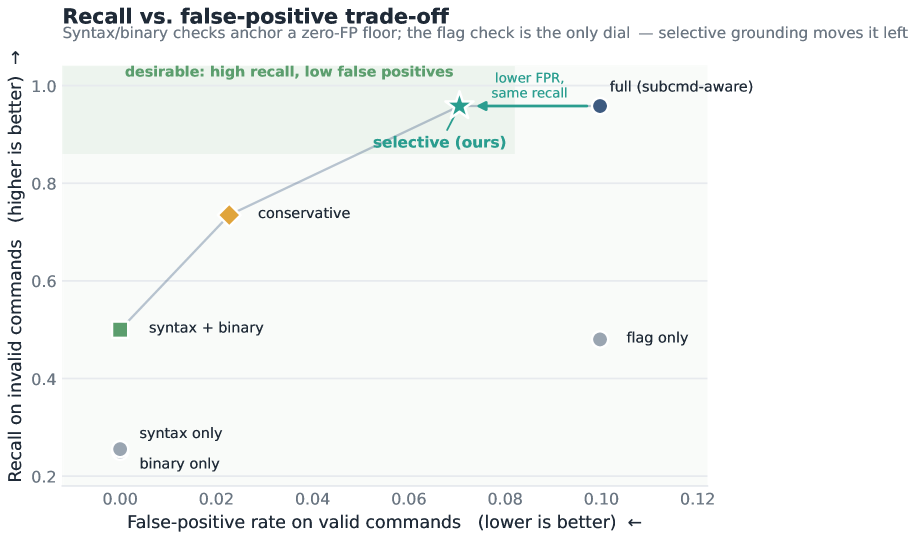Click the 'selective (ours)' label
916x539 pixels.
click(439, 142)
